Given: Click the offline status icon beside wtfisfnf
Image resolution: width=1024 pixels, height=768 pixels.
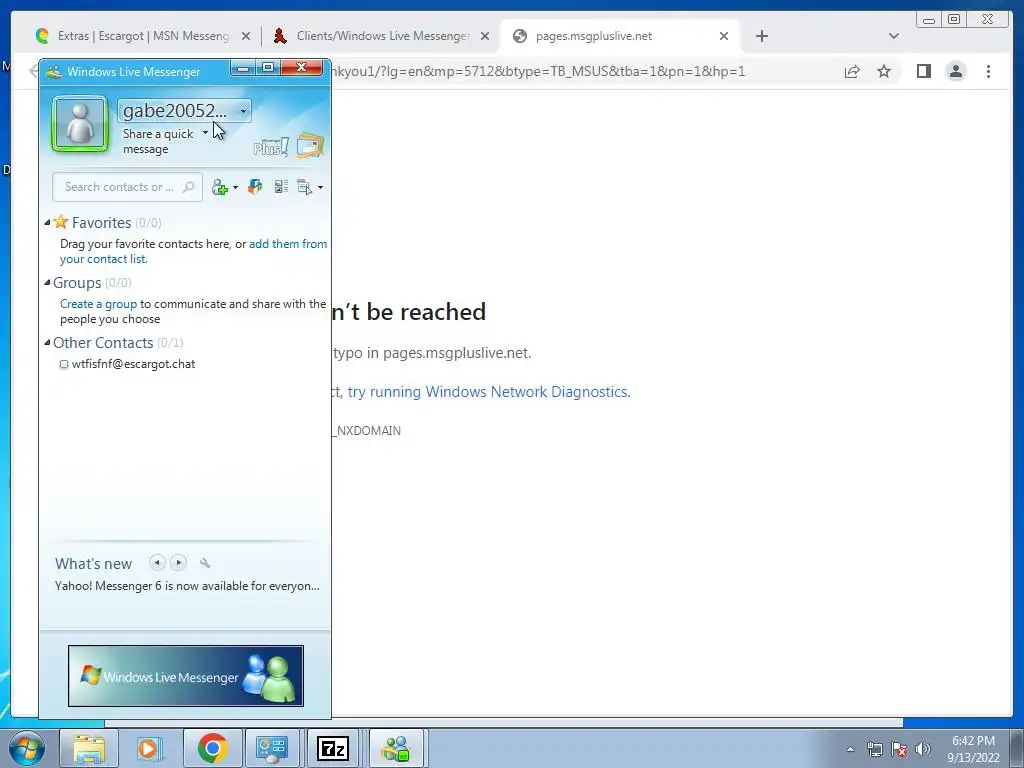Looking at the screenshot, I should tap(64, 364).
